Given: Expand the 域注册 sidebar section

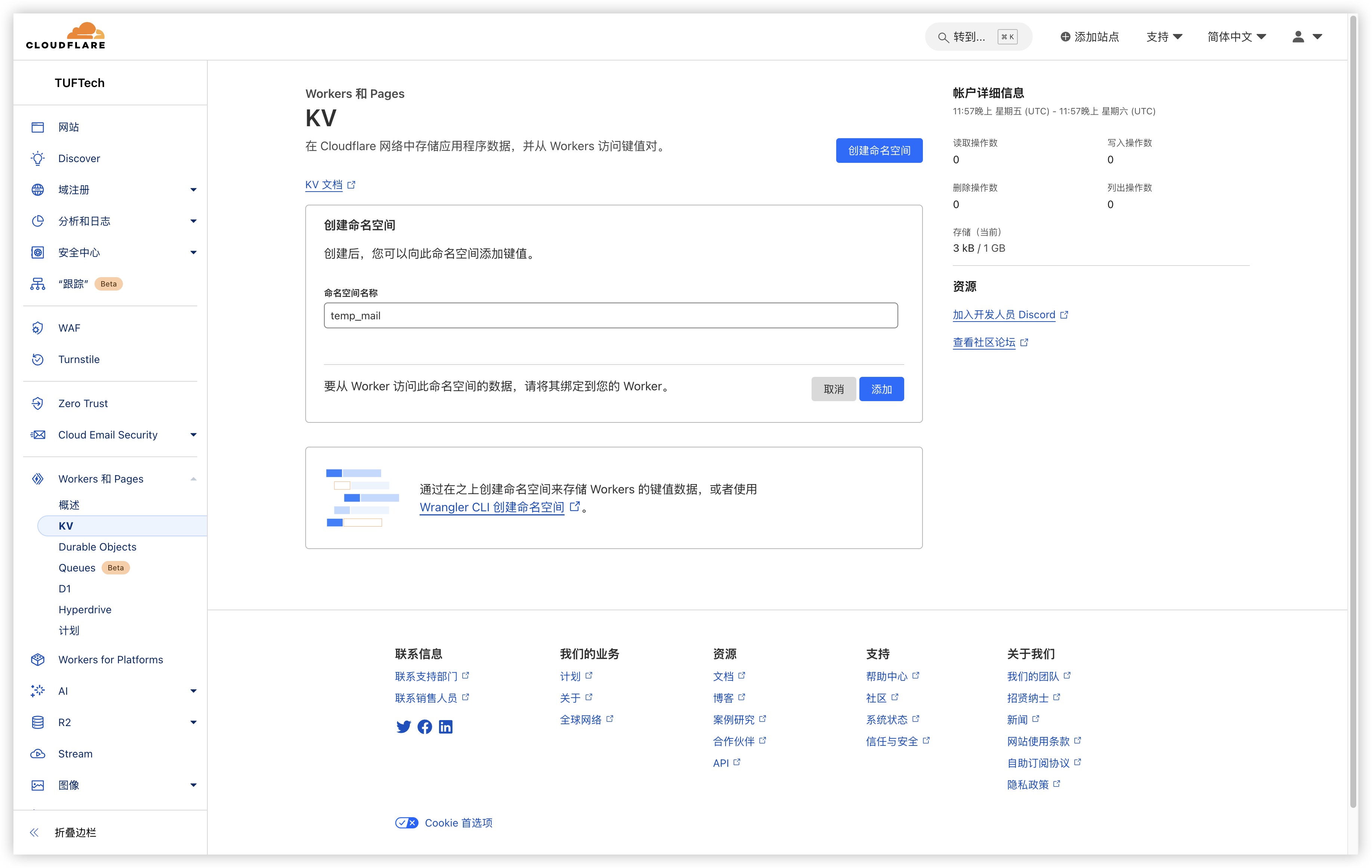Looking at the screenshot, I should [x=193, y=190].
